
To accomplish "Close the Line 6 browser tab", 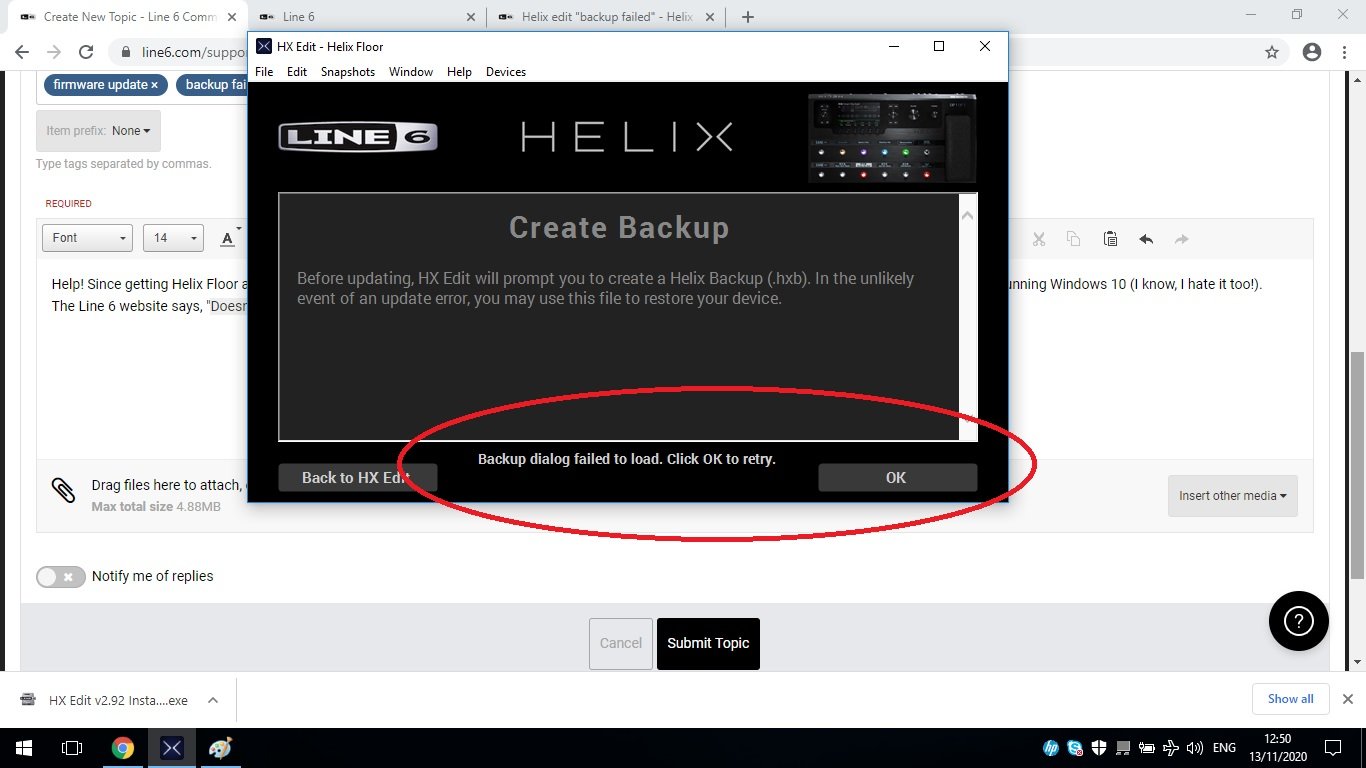I will coord(472,17).
